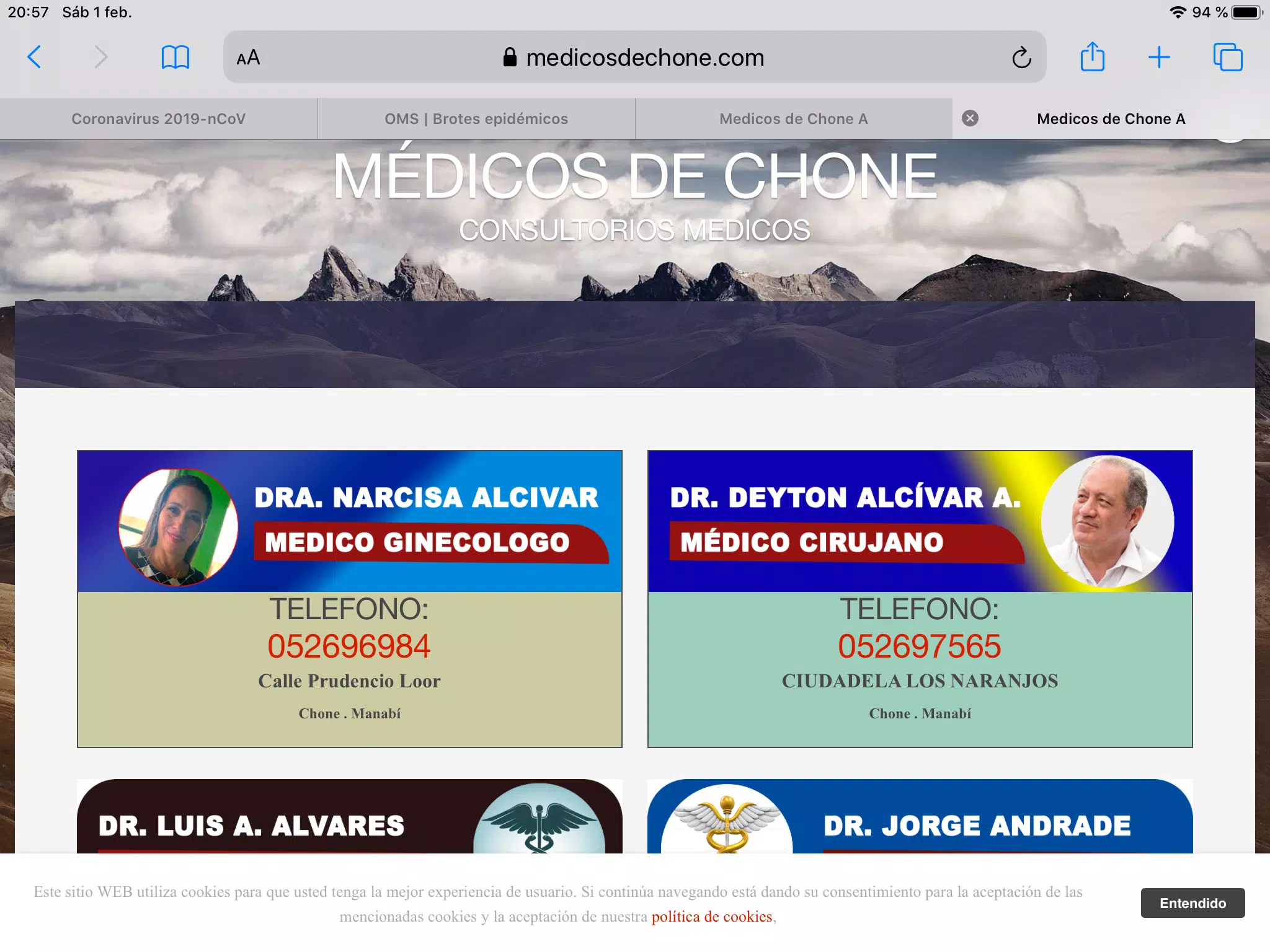Call phone number 052696984

pos(349,646)
